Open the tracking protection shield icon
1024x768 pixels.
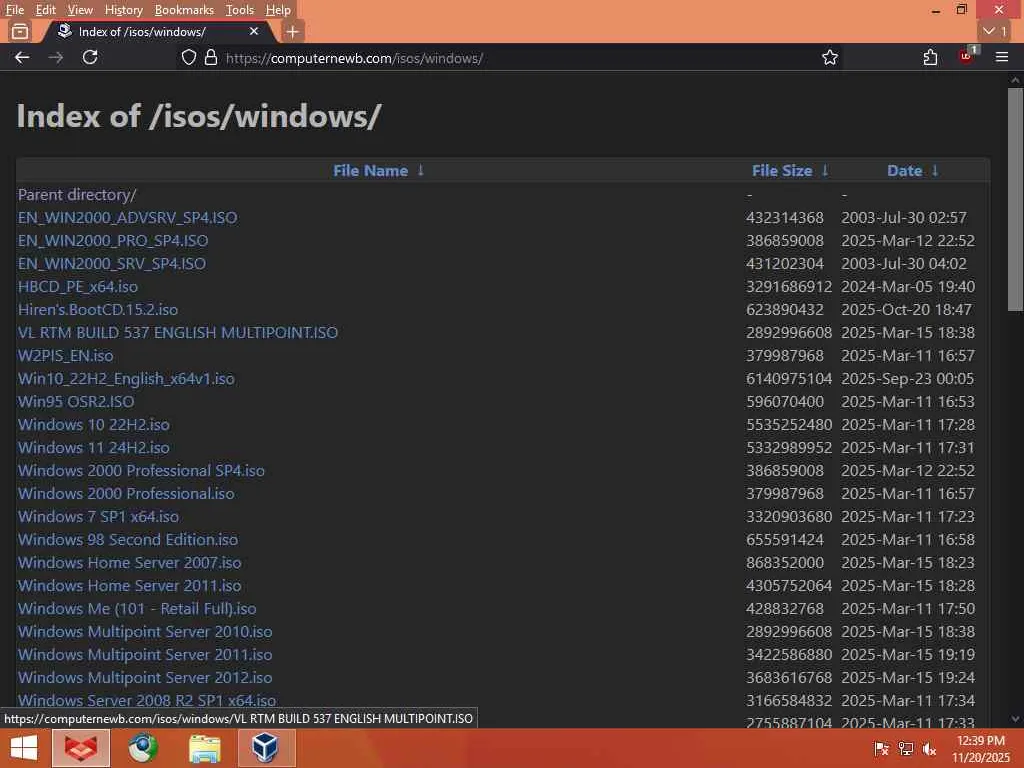(x=189, y=57)
